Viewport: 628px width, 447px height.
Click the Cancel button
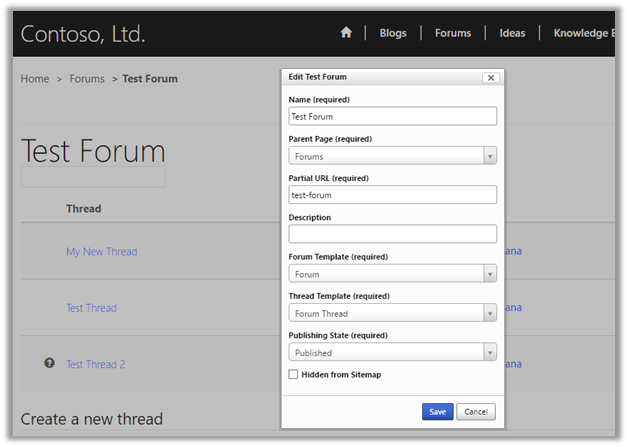coord(475,412)
